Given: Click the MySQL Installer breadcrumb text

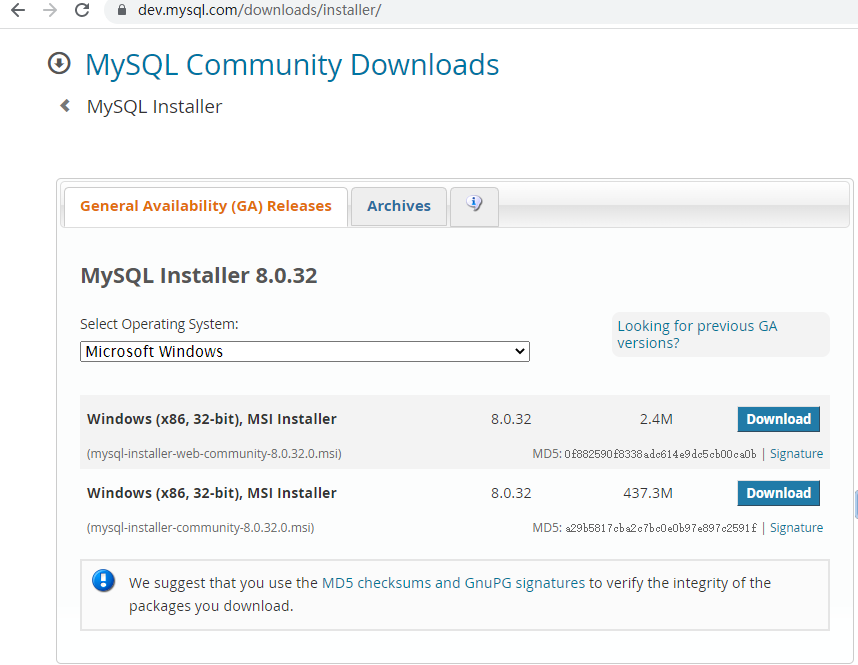Looking at the screenshot, I should (x=154, y=106).
